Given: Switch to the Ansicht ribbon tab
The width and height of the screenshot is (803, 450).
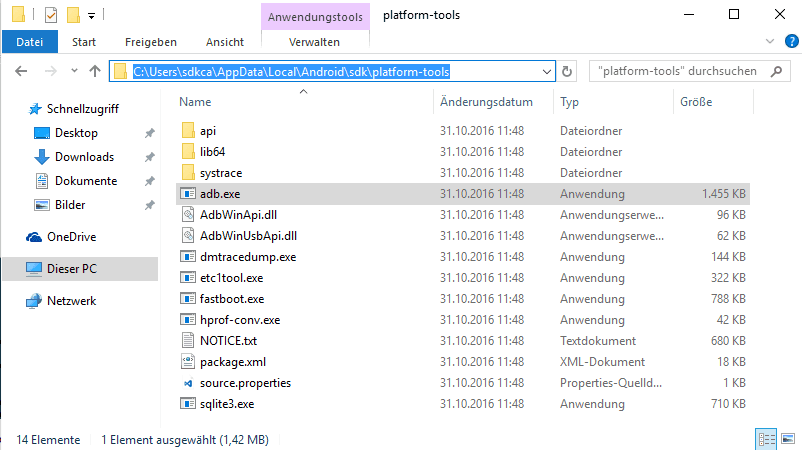Looking at the screenshot, I should [225, 42].
